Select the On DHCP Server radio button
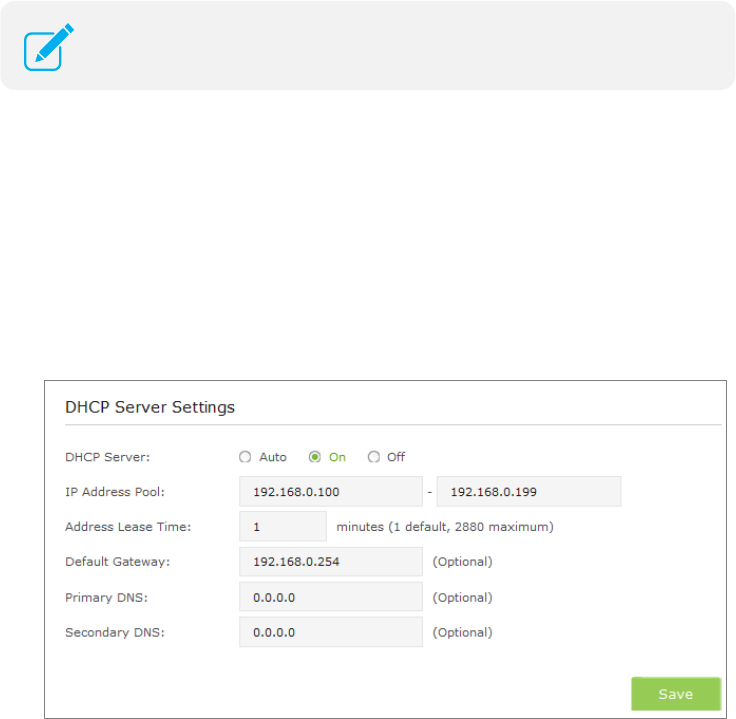The width and height of the screenshot is (736, 719). tap(314, 457)
